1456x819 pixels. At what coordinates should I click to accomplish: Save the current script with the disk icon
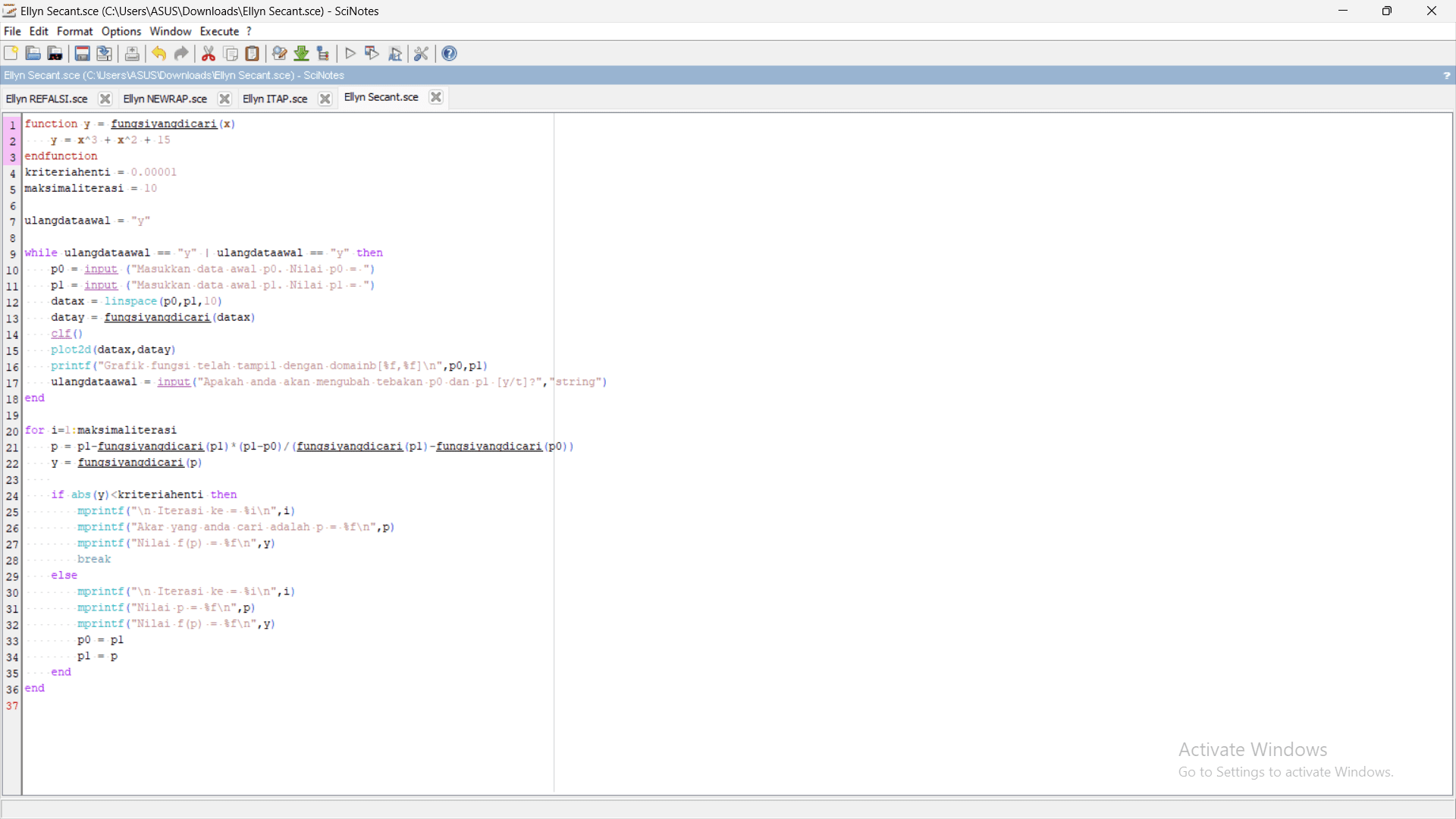pos(83,53)
